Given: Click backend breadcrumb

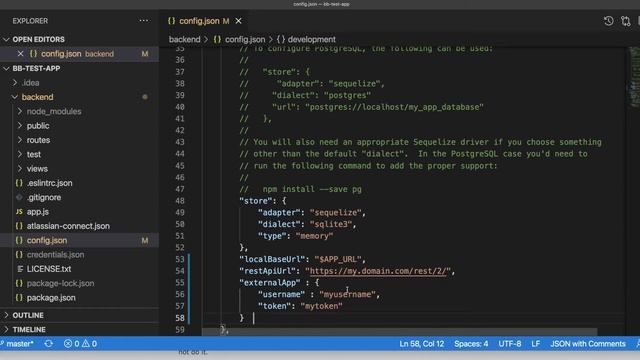Looking at the screenshot, I should (x=184, y=40).
